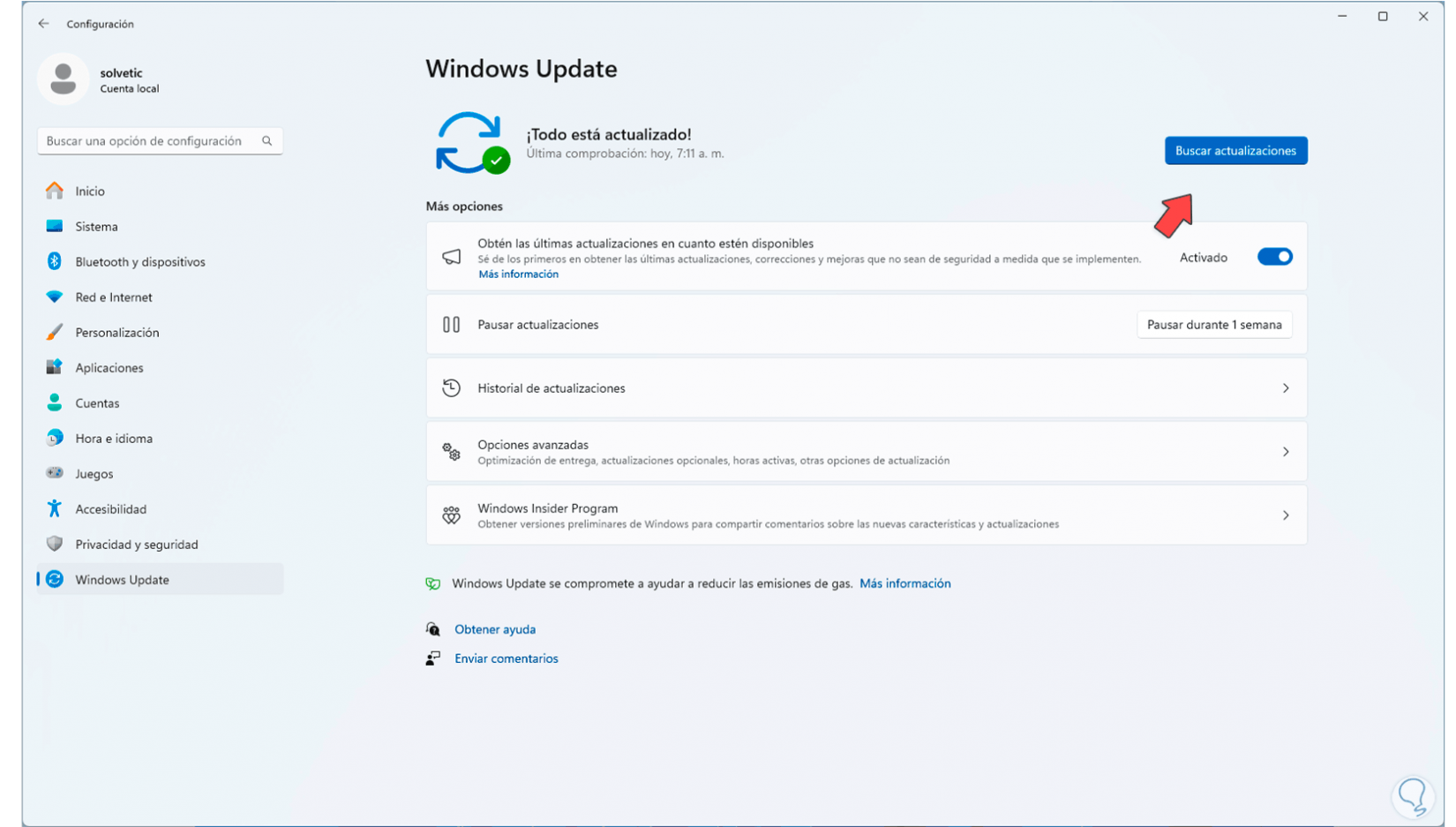Screen dimensions: 1456x827
Task: Click the Sistema monitor icon
Action: coord(55,226)
